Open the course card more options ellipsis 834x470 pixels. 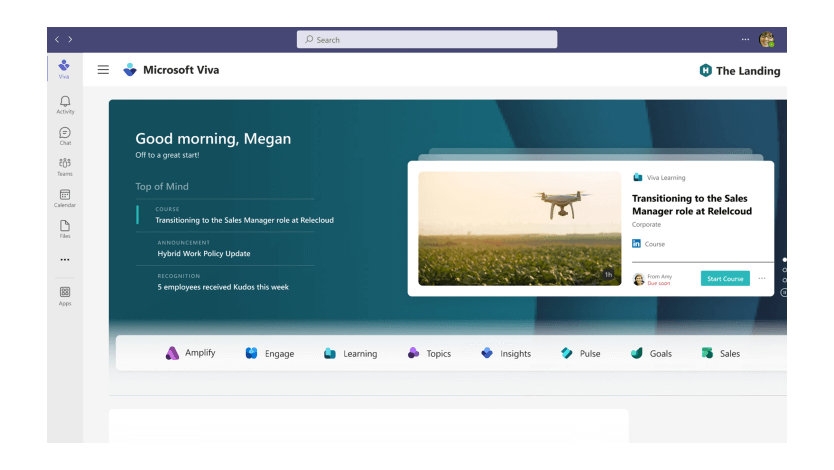click(x=762, y=279)
